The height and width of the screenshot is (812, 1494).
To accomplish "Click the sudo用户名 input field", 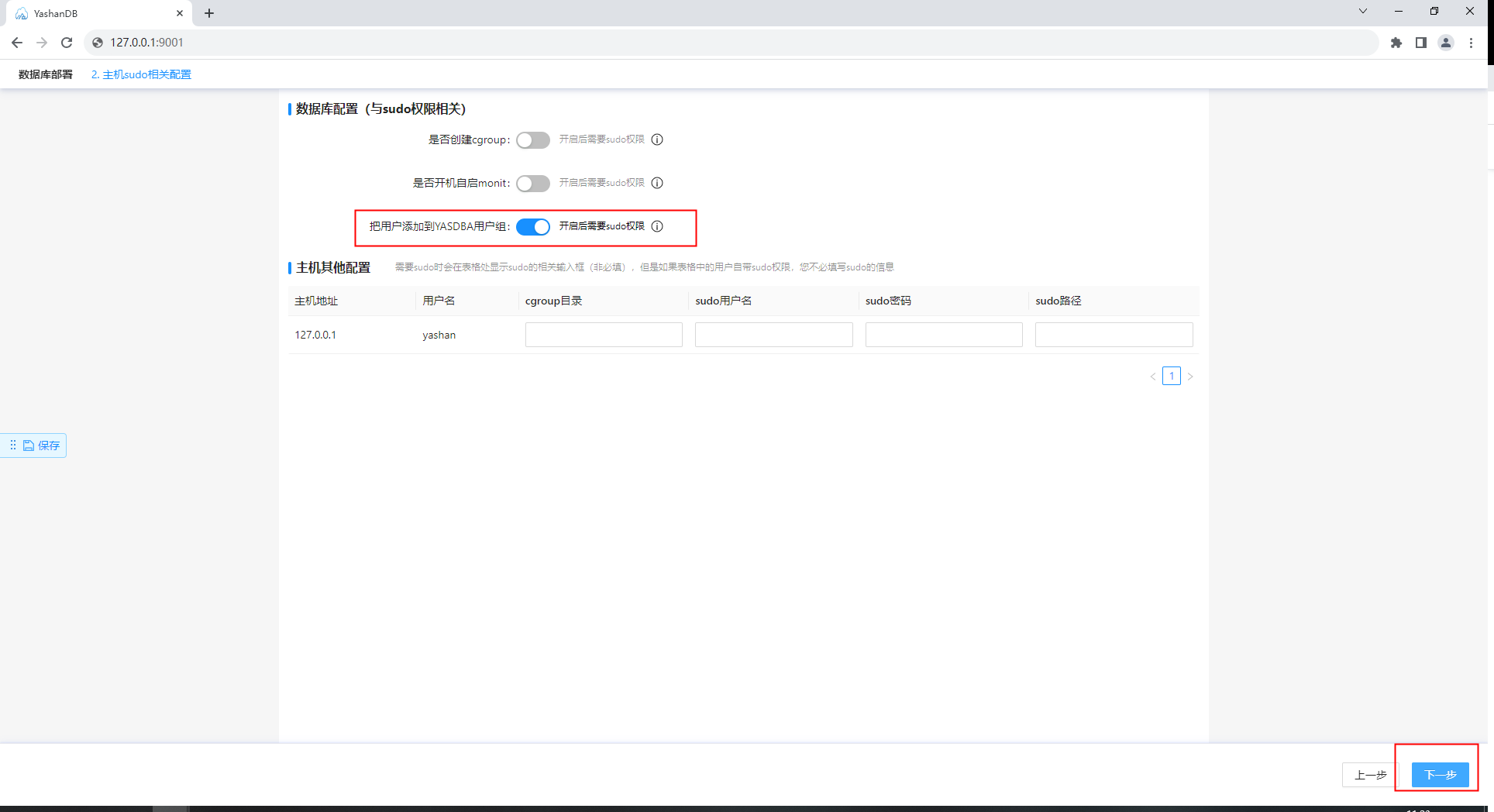I will [x=774, y=335].
